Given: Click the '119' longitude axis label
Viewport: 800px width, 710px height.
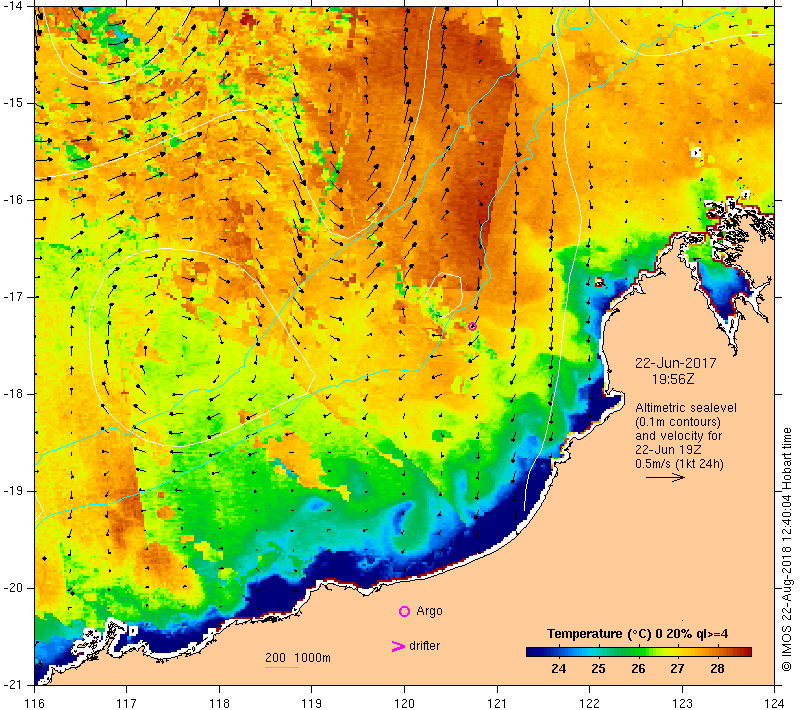Looking at the screenshot, I should pos(311,703).
